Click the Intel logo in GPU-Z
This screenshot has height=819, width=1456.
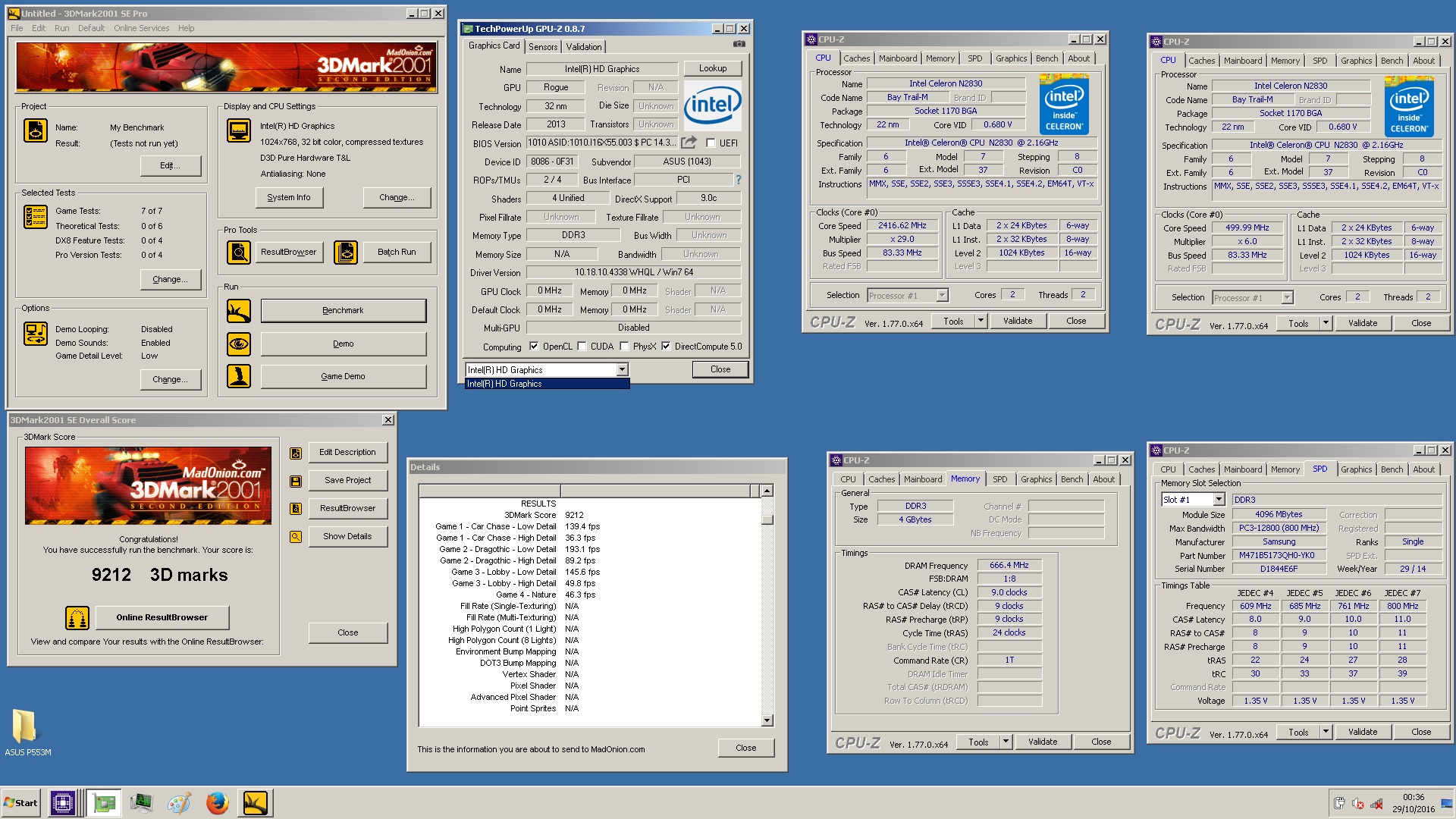712,105
